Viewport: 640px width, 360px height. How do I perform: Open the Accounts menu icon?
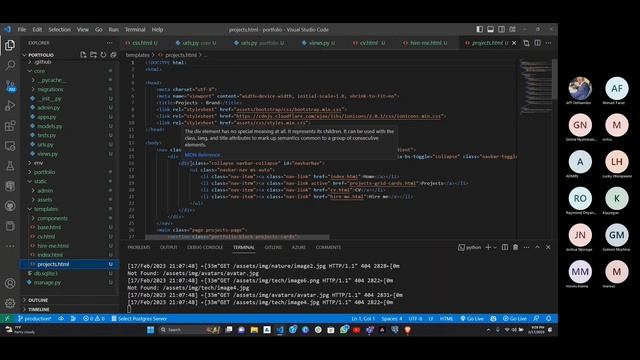pos(10,283)
